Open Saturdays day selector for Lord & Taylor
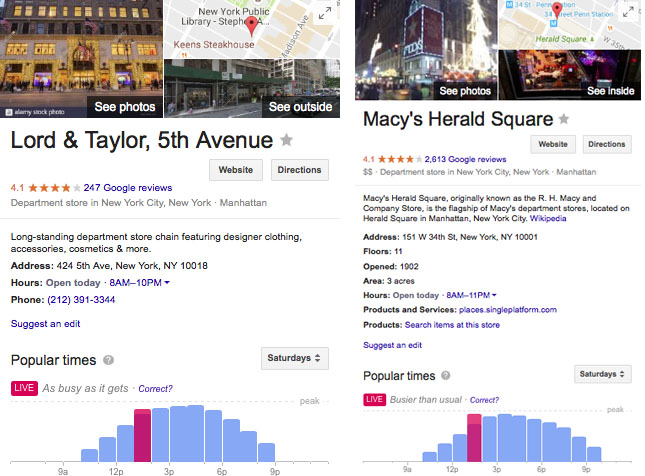Viewport: 645px width, 476px height. pyautogui.click(x=295, y=358)
